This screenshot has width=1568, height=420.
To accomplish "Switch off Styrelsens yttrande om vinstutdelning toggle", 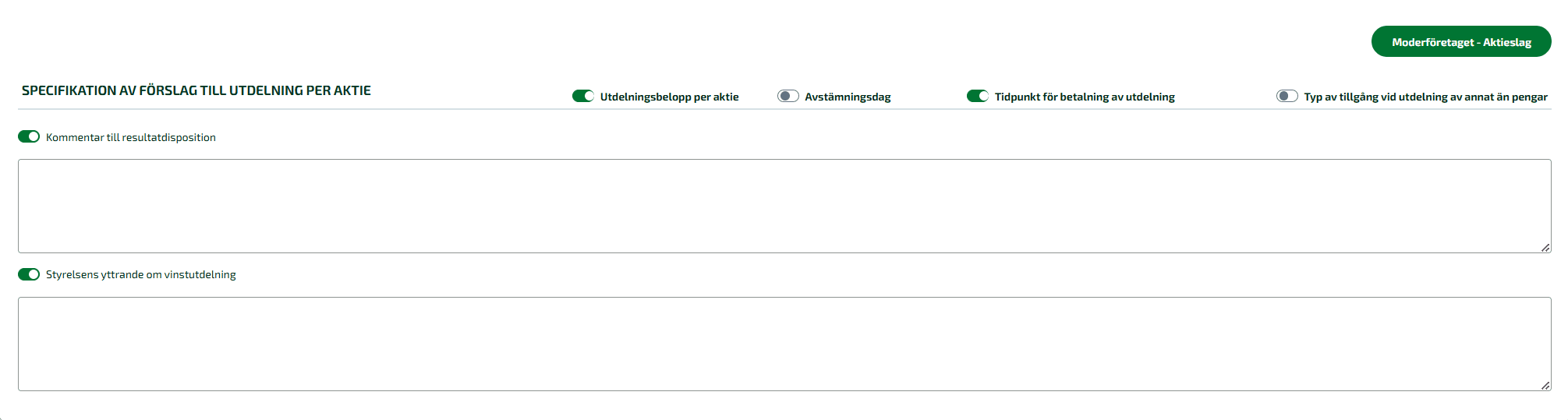I will 29,274.
